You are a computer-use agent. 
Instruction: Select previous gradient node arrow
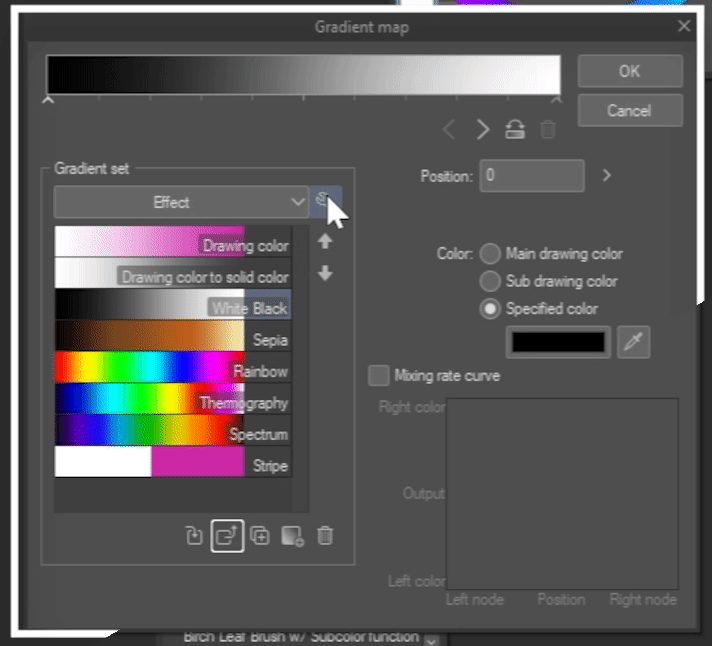point(449,130)
